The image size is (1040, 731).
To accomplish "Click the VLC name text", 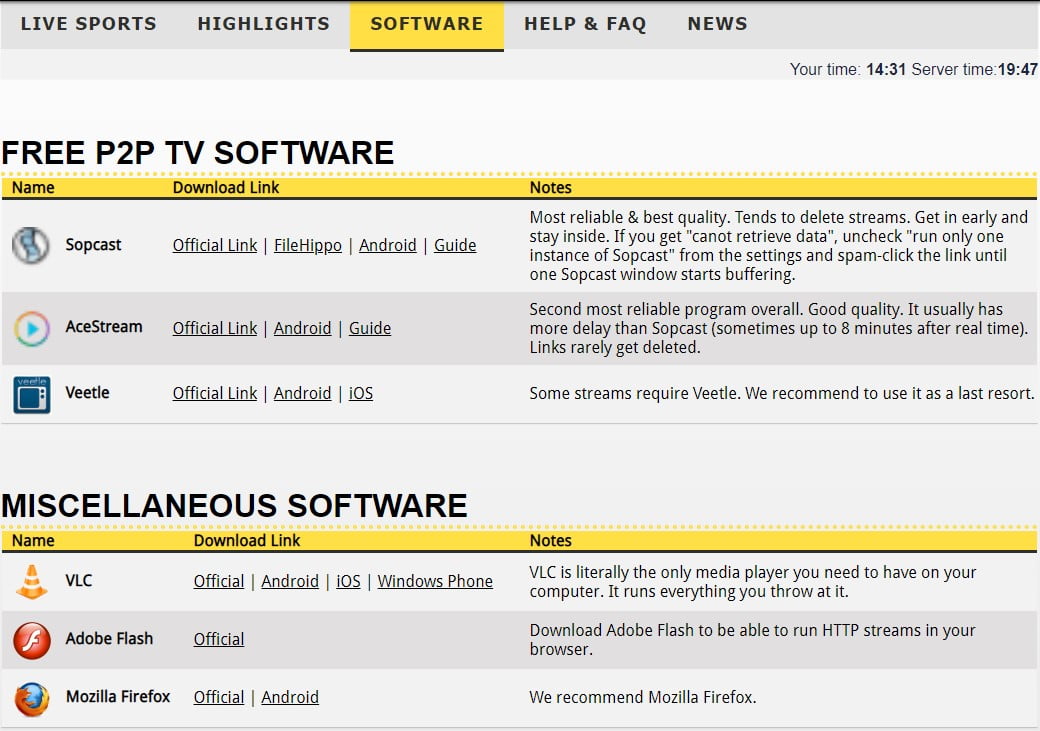I will click(79, 580).
